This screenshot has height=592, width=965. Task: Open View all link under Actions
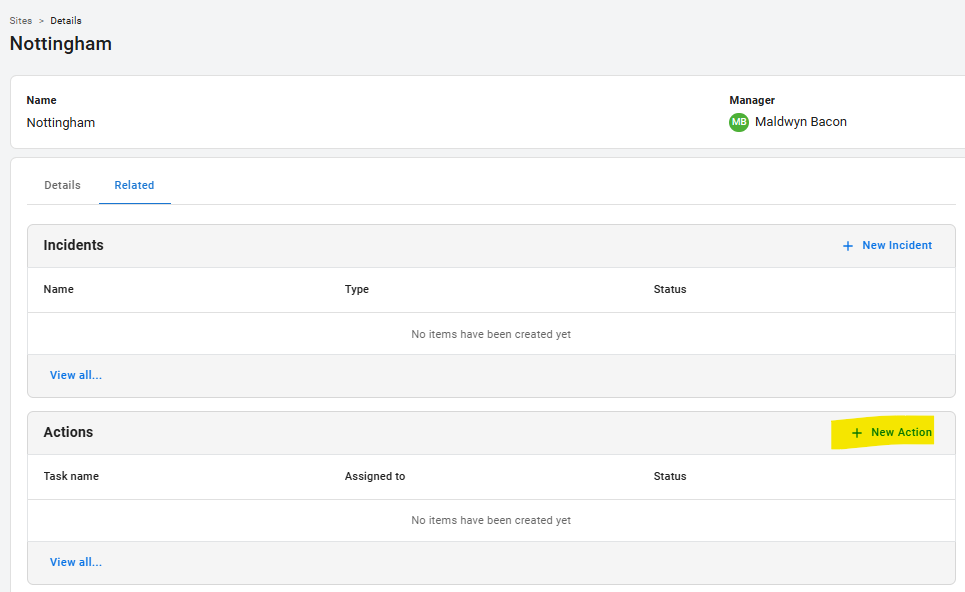click(x=76, y=562)
